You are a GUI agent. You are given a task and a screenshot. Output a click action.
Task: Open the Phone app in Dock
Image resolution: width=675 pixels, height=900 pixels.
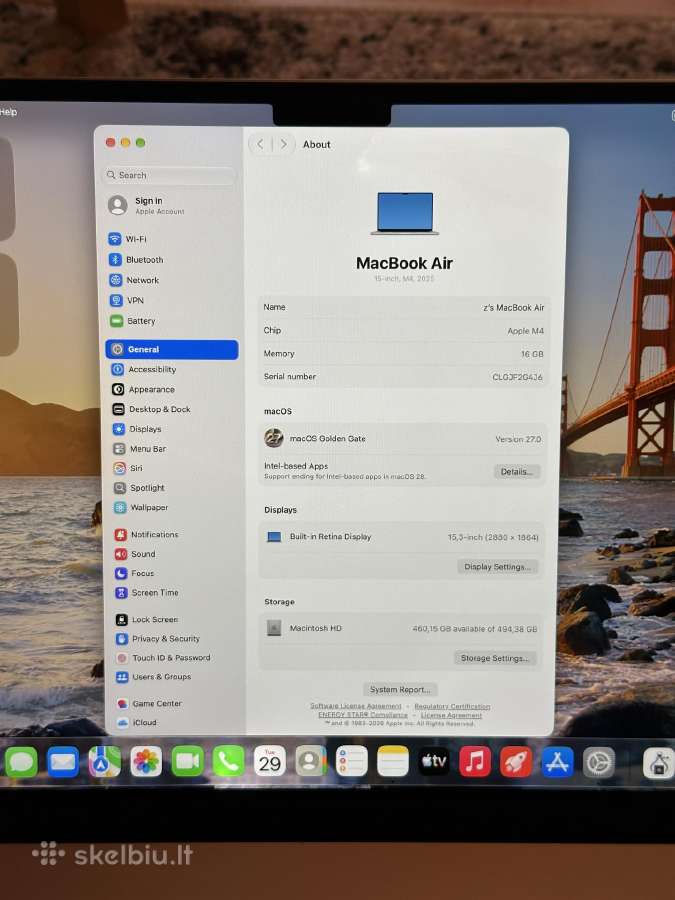(228, 762)
